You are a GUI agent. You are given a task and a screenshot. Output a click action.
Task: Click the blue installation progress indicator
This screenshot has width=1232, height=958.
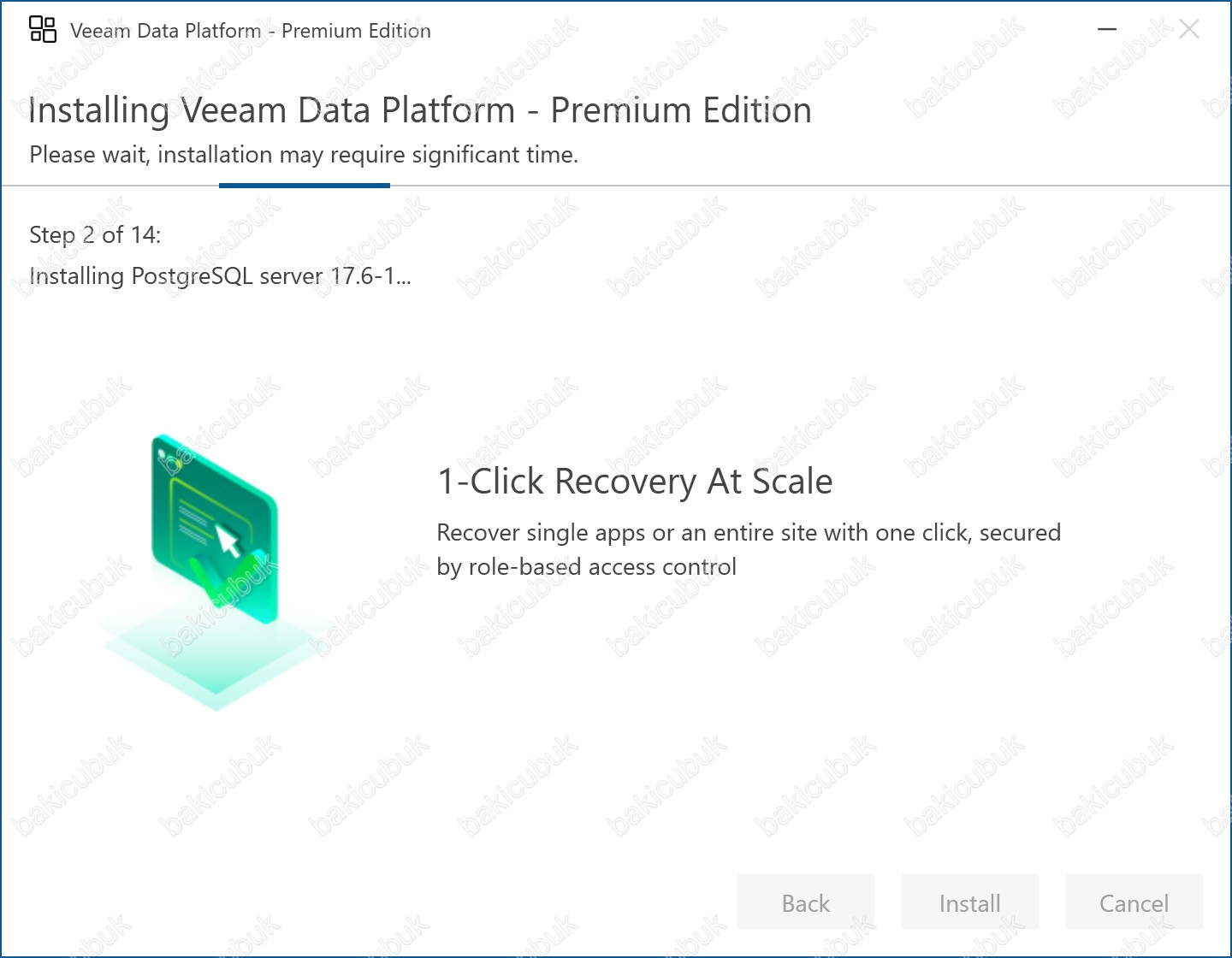click(x=305, y=185)
